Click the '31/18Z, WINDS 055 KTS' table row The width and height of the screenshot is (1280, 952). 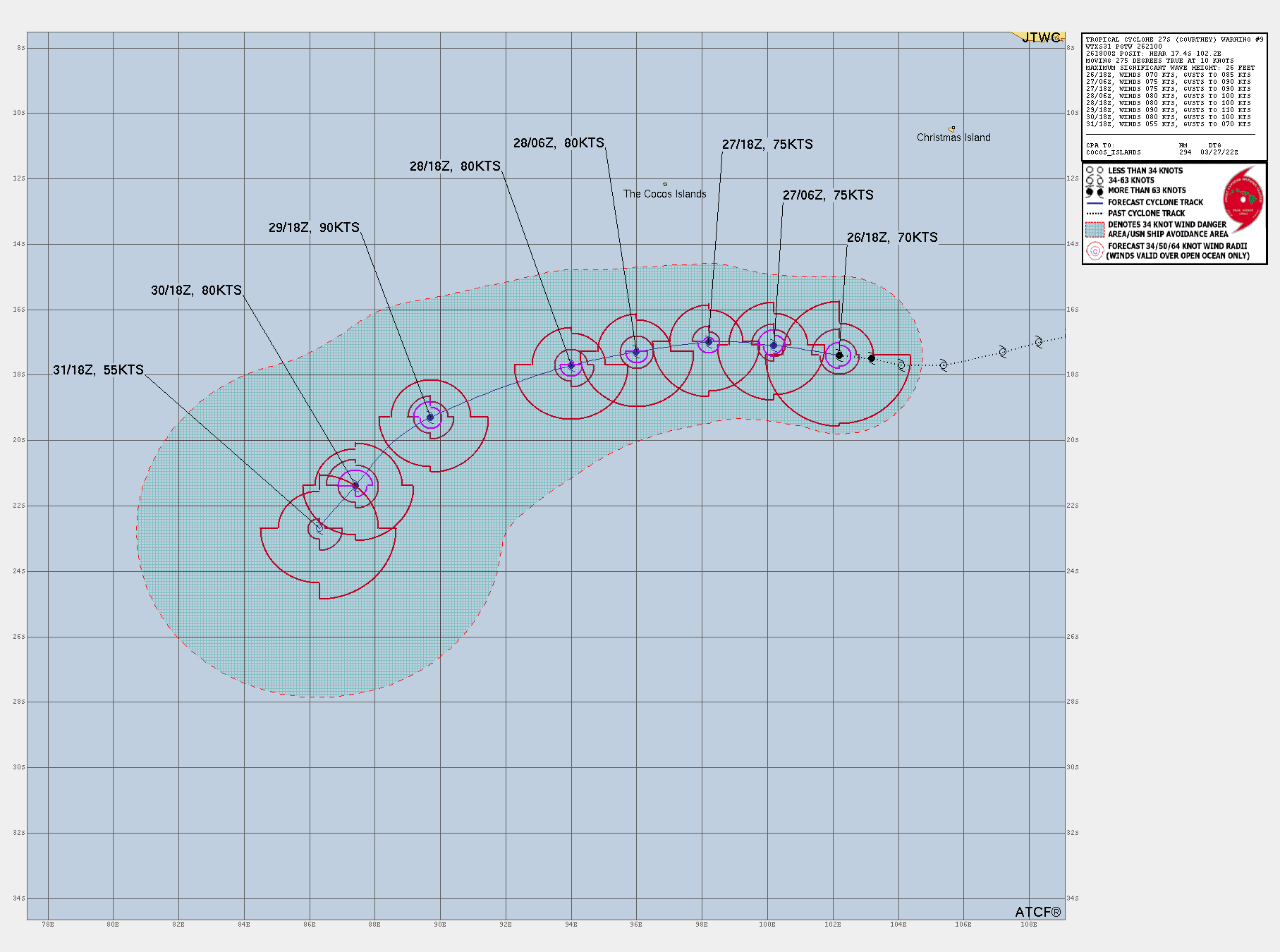(1168, 124)
